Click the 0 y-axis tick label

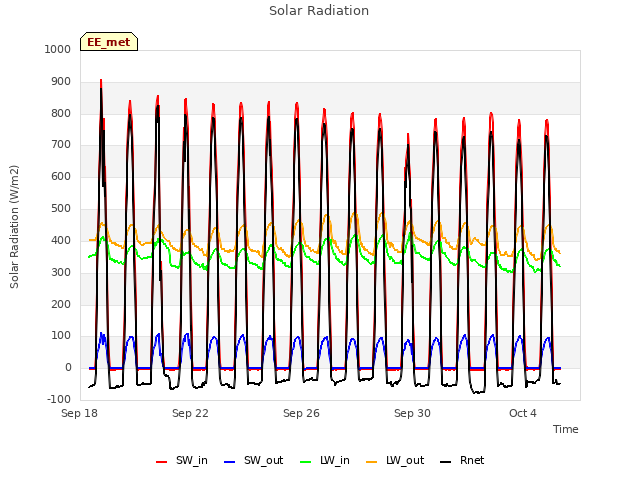(x=68, y=367)
